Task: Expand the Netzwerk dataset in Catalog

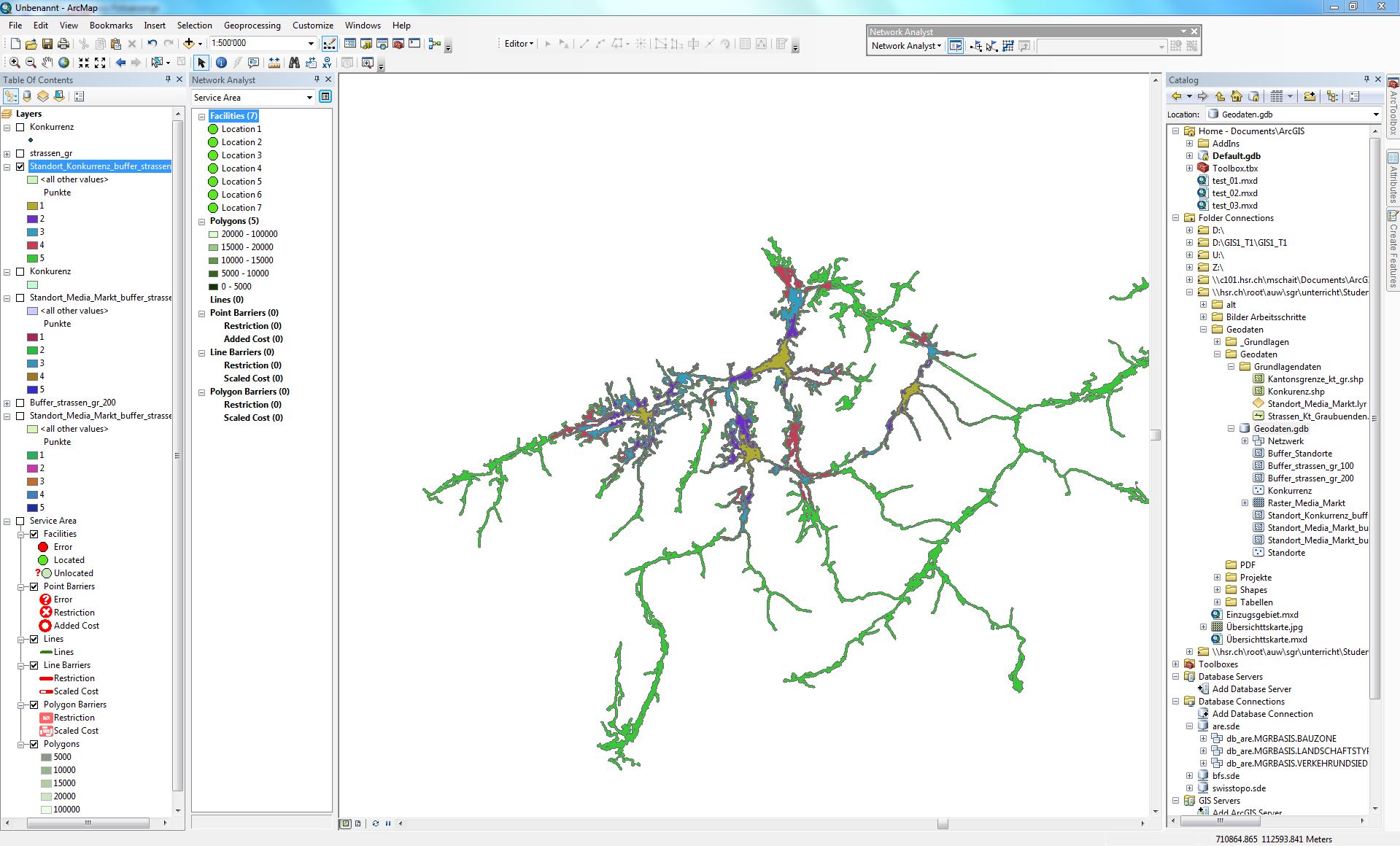Action: click(1245, 441)
